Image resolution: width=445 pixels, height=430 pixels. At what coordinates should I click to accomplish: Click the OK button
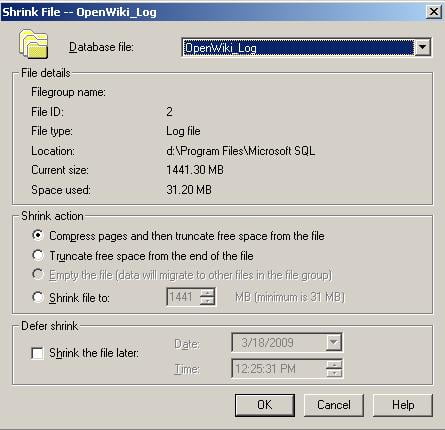265,405
